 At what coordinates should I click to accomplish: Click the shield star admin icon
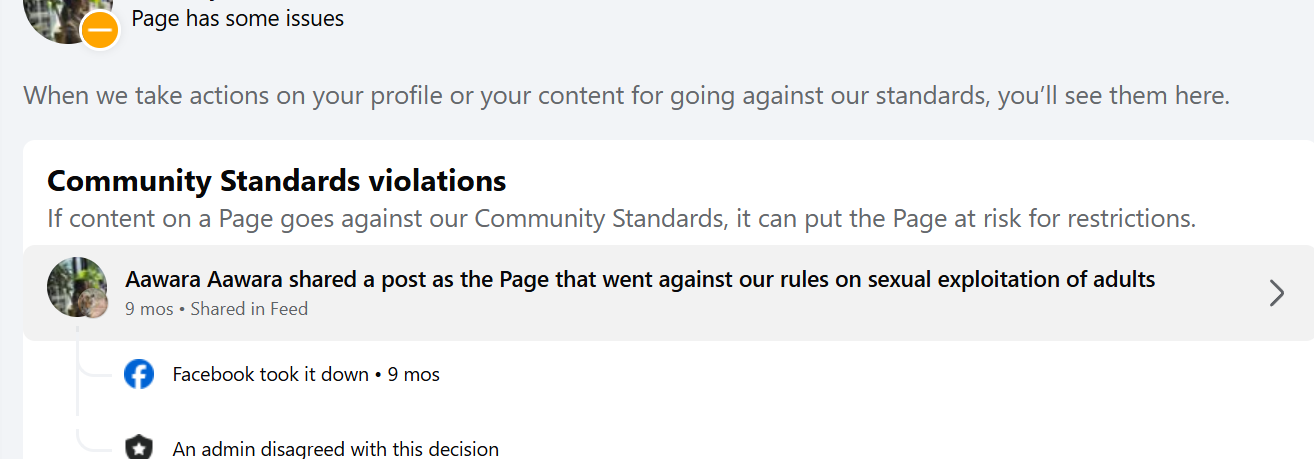(x=139, y=448)
